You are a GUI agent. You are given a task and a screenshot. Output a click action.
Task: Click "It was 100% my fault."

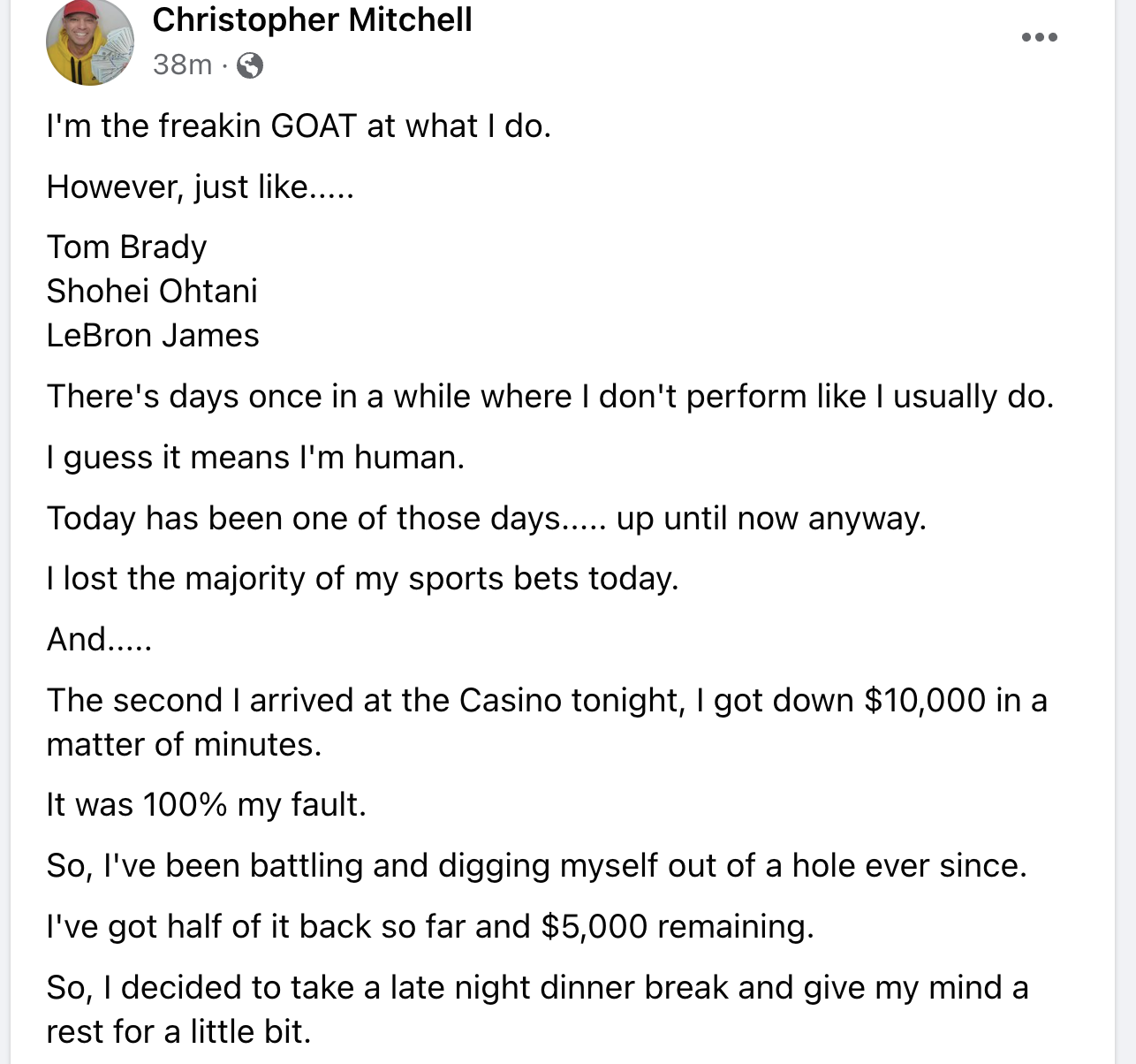[x=206, y=805]
